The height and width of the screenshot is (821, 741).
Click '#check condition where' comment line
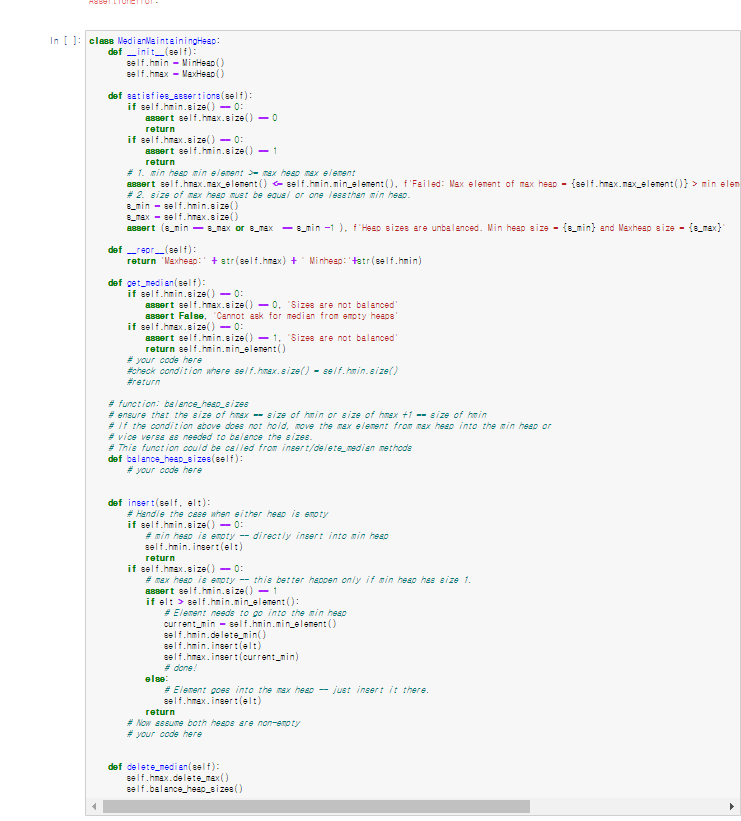pyautogui.click(x=262, y=371)
